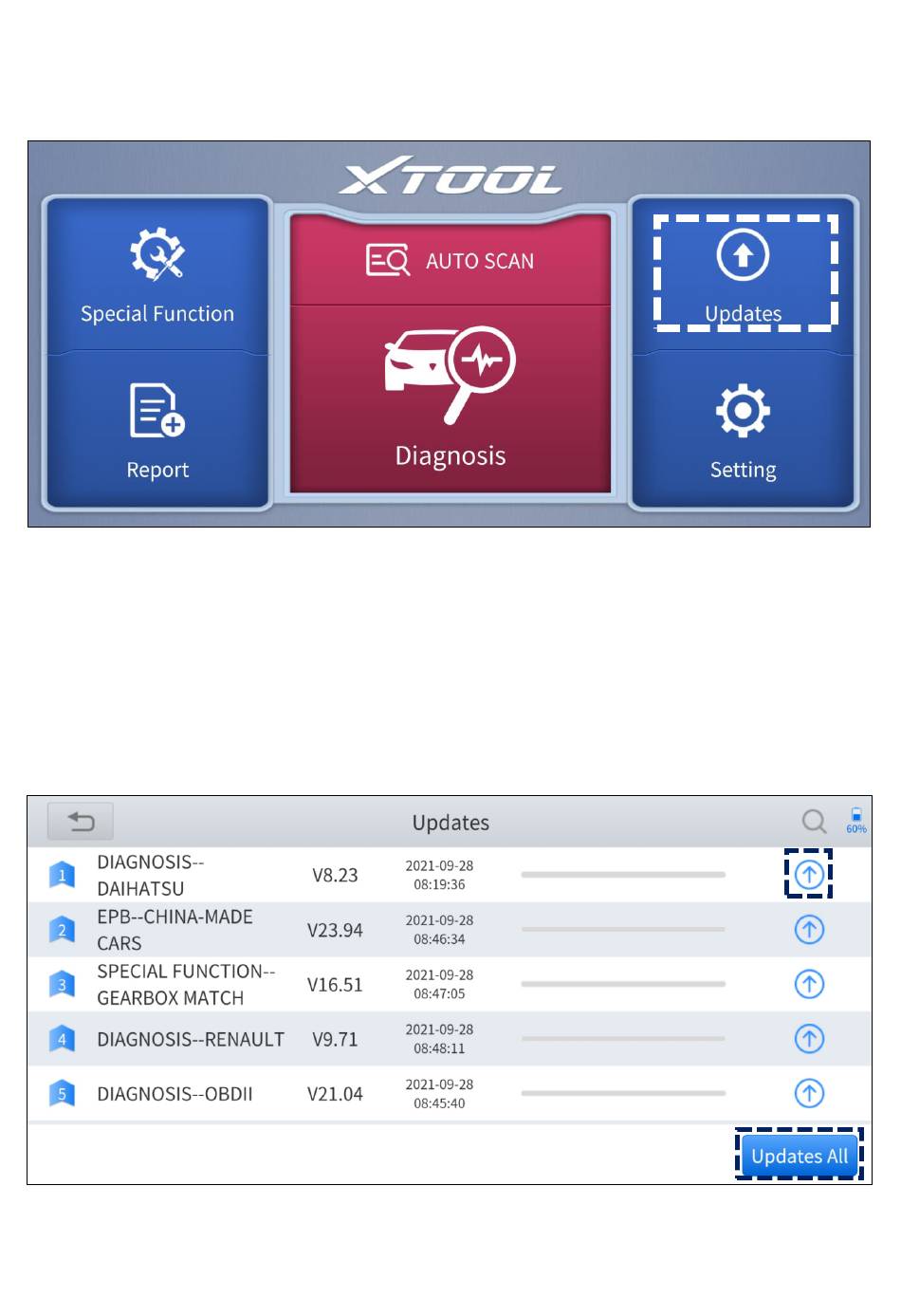901x1316 pixels.
Task: Go back using the return arrow button
Action: click(x=81, y=822)
